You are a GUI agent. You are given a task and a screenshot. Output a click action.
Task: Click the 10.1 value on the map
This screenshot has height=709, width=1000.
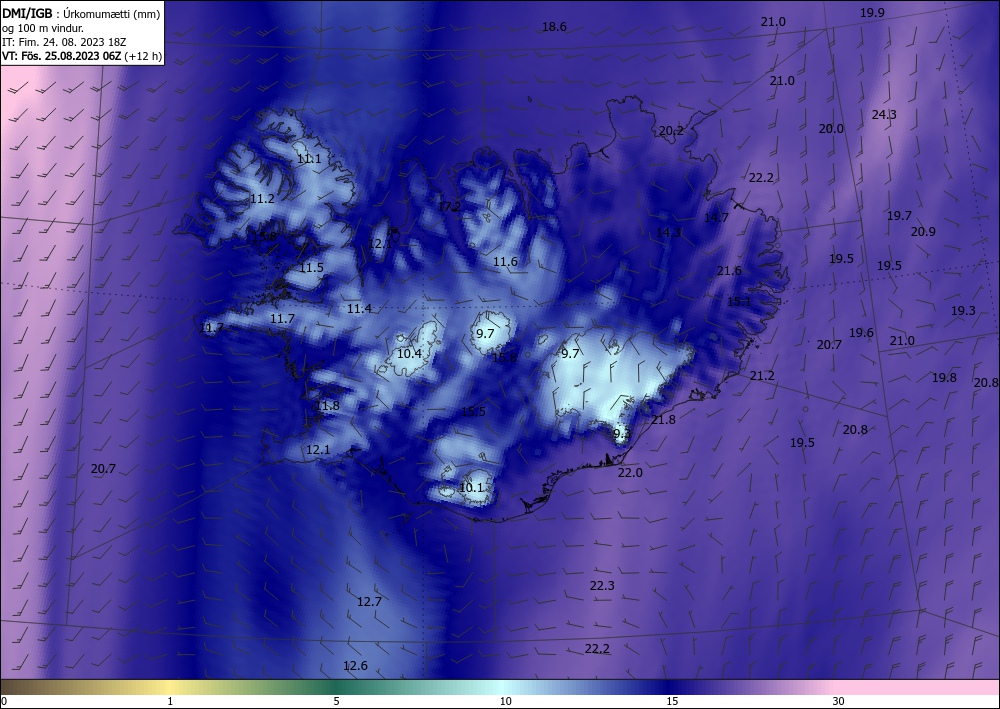(x=471, y=488)
